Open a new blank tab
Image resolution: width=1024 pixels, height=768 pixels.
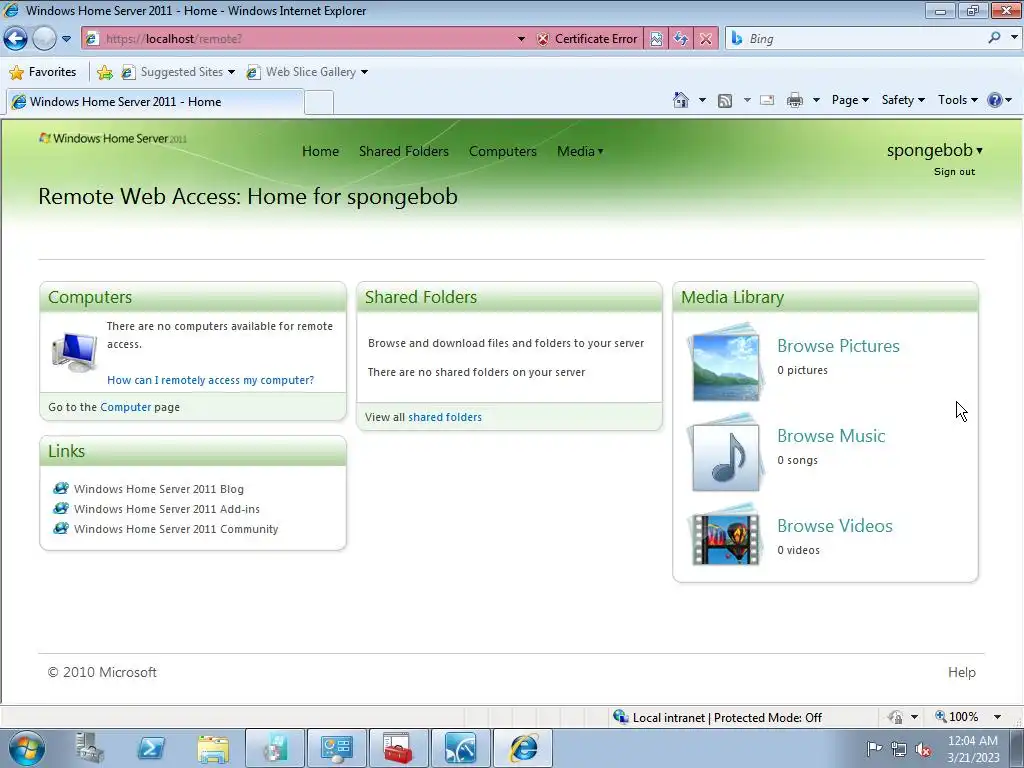pyautogui.click(x=319, y=103)
